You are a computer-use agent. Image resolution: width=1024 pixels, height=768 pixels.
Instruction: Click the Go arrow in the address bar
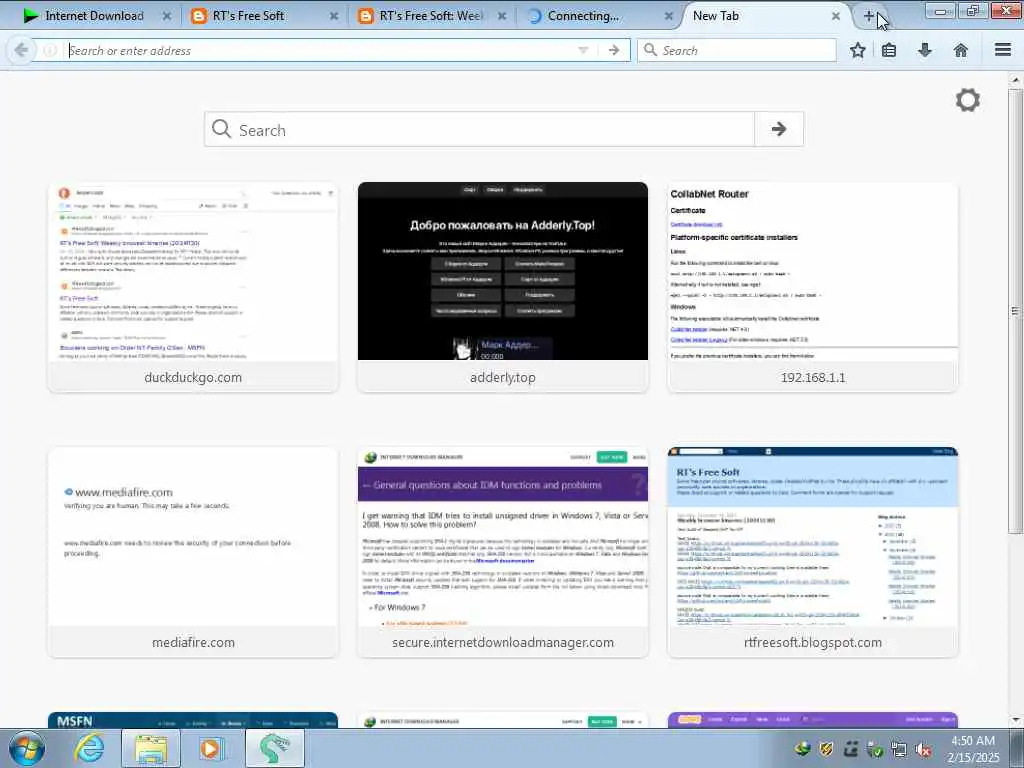tap(614, 50)
